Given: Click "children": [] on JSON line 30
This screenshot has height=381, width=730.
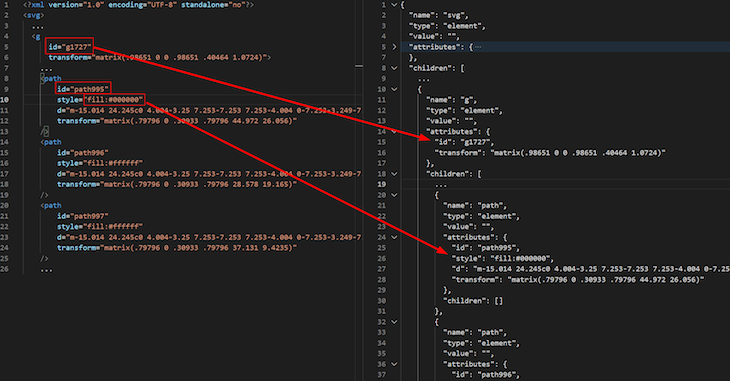Looking at the screenshot, I should click(473, 301).
